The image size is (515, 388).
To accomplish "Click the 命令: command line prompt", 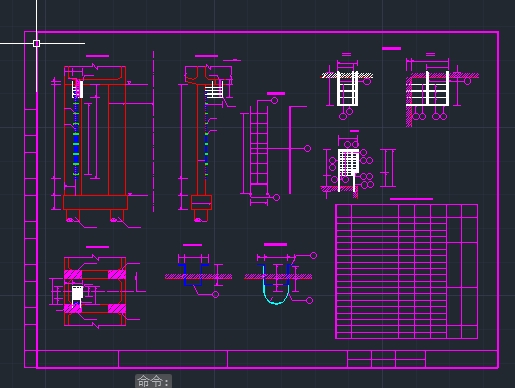I will pos(153,381).
